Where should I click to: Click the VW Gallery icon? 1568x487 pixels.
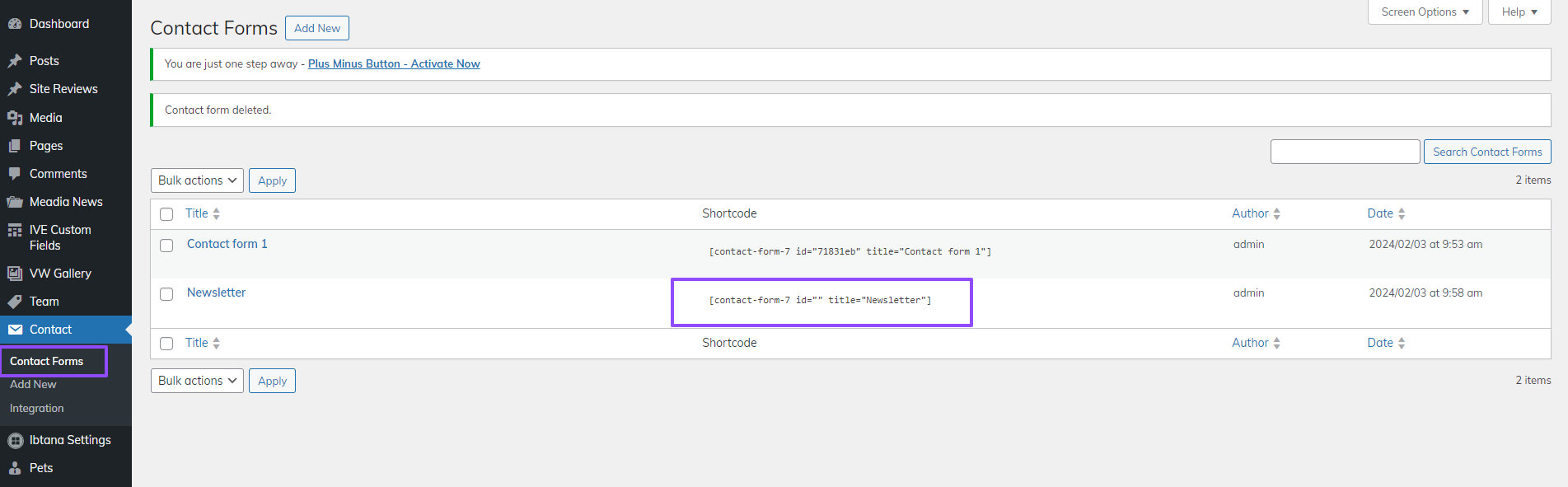15,274
